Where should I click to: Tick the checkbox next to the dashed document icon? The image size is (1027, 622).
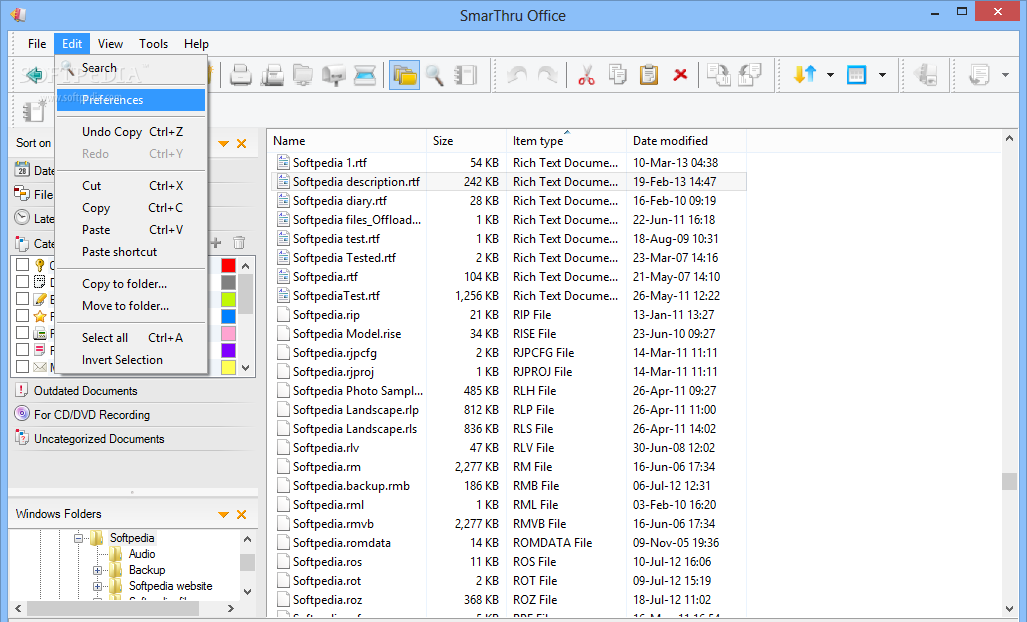[22, 282]
